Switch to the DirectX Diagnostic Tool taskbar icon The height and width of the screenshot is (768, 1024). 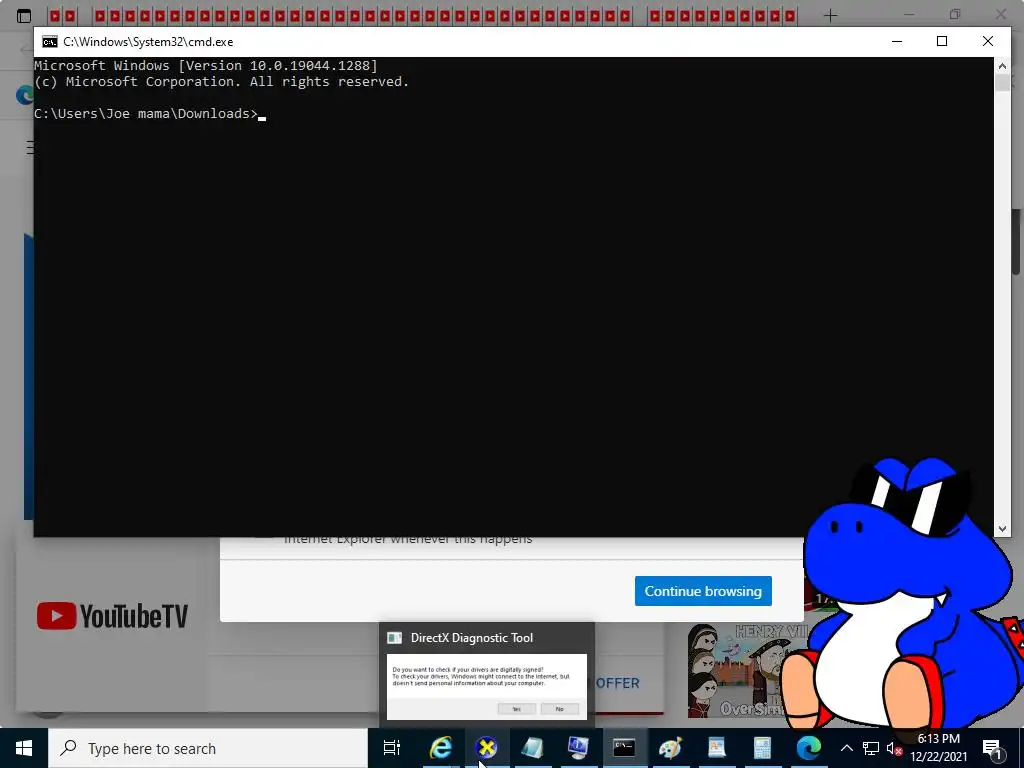pyautogui.click(x=487, y=748)
